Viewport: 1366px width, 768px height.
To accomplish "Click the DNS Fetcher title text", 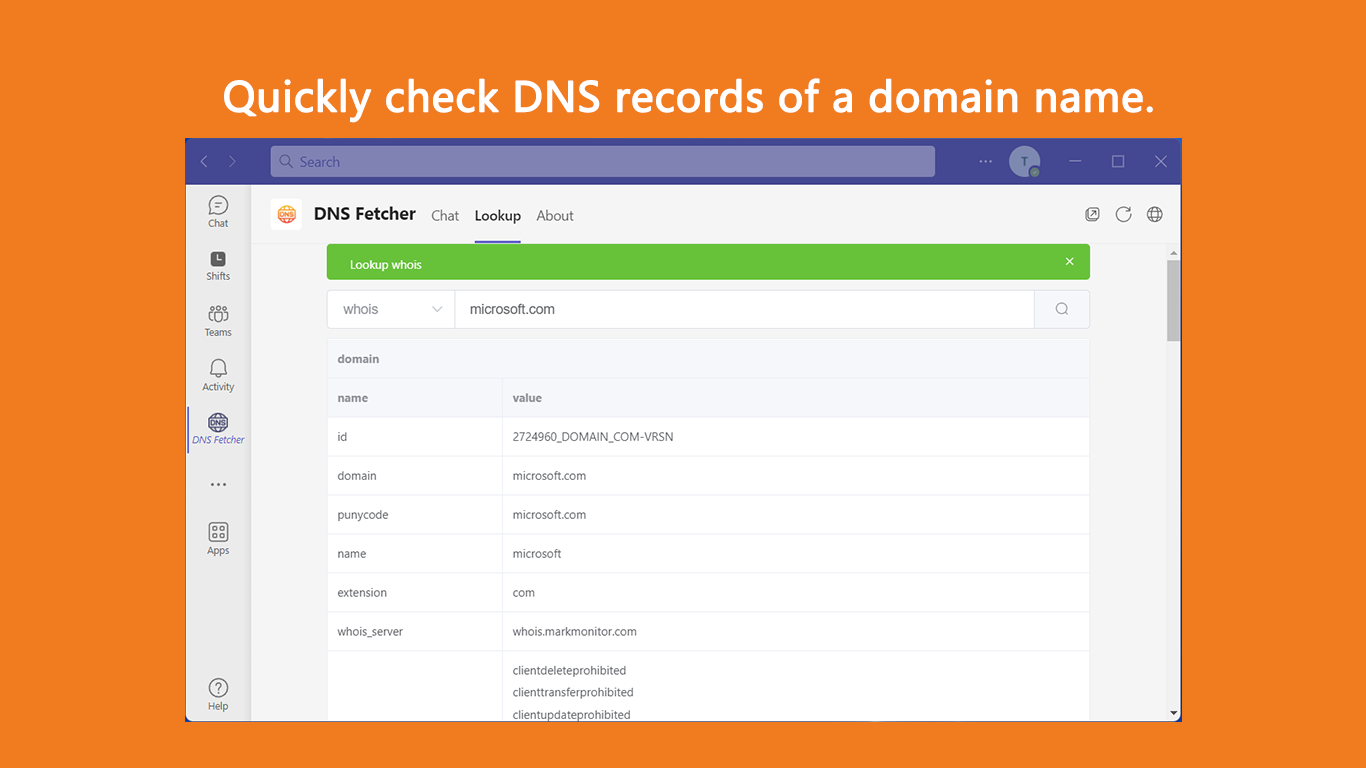I will (365, 213).
